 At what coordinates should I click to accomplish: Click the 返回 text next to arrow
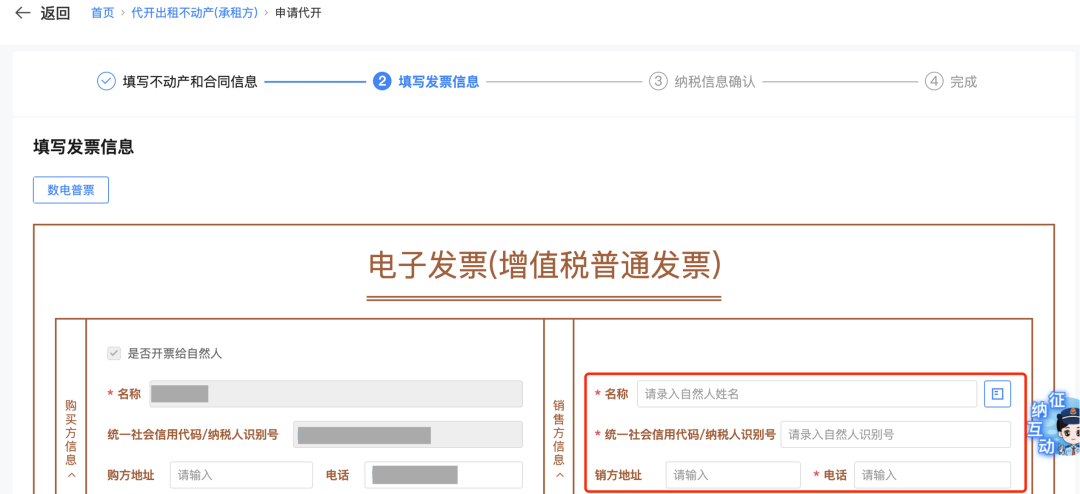coord(55,13)
